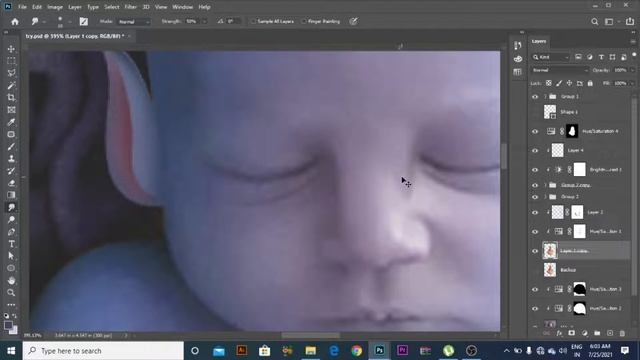Select the Pen tool
The width and height of the screenshot is (640, 360).
coord(11,232)
